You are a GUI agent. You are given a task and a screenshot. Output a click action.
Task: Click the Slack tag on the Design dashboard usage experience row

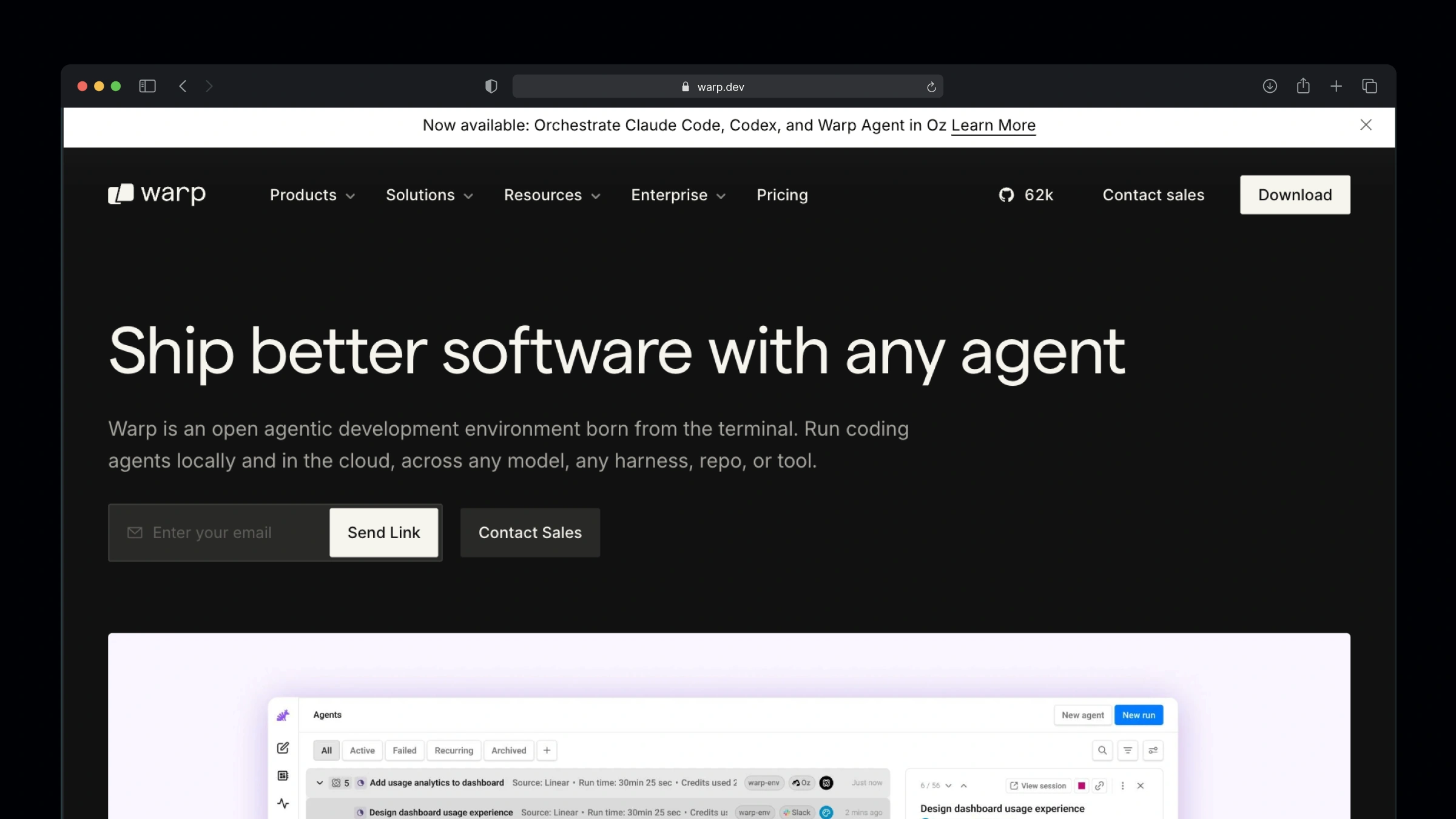point(797,812)
